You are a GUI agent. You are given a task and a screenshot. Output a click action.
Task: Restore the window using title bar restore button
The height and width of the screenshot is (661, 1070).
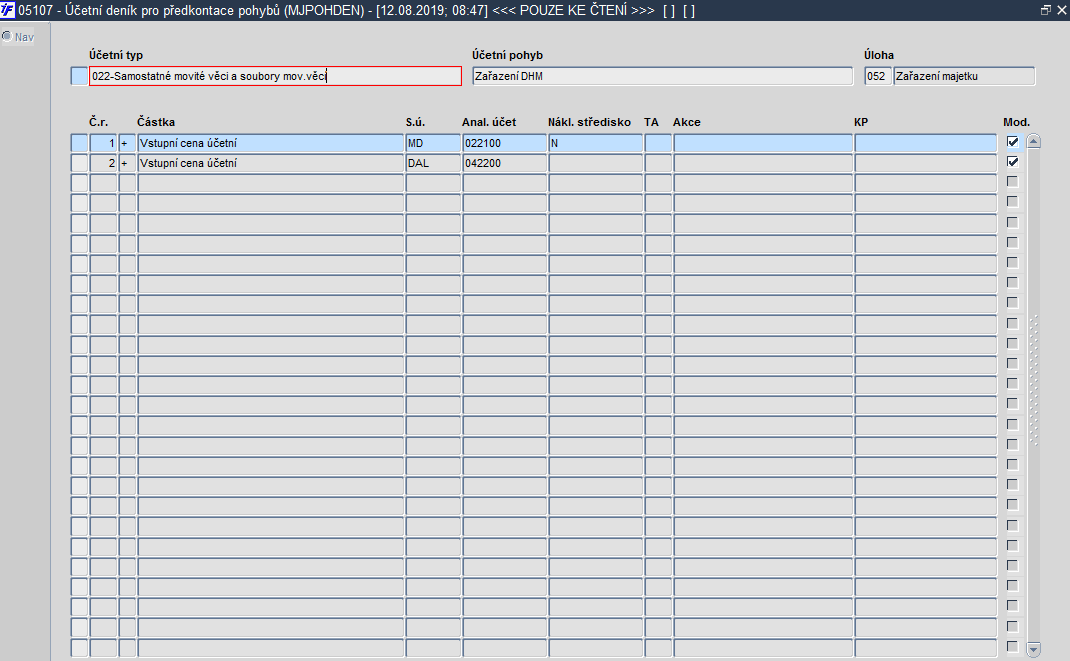click(1045, 10)
